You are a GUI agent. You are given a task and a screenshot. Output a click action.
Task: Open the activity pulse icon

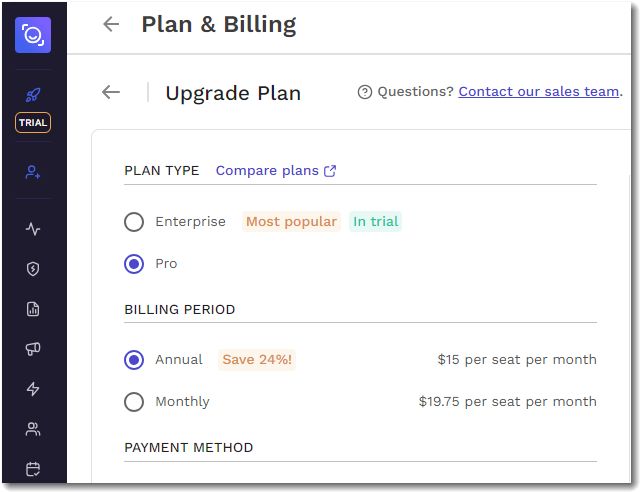pos(33,229)
